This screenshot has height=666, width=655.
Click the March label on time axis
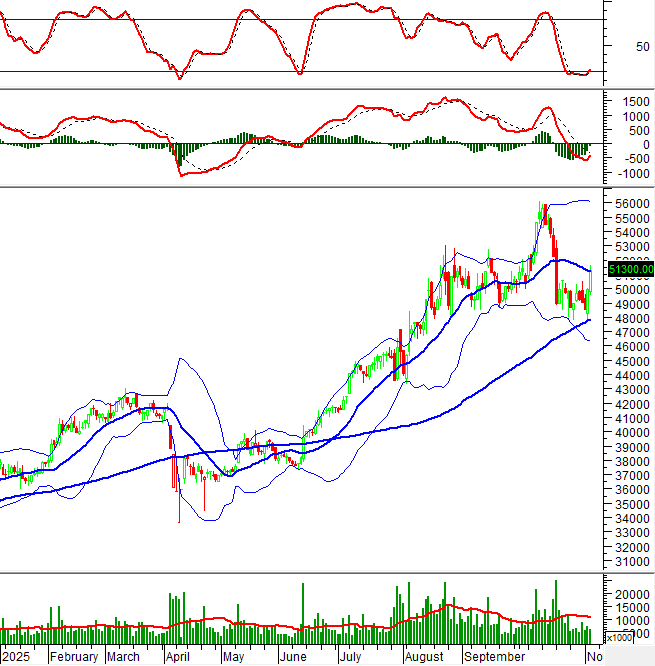(x=123, y=657)
